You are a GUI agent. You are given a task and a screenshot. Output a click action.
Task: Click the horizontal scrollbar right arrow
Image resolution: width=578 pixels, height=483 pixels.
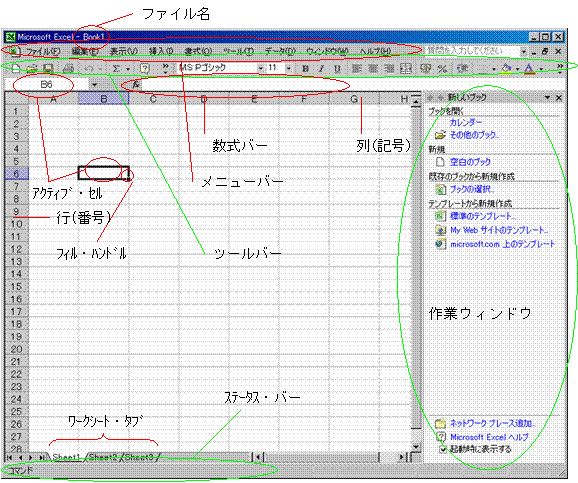(401, 457)
